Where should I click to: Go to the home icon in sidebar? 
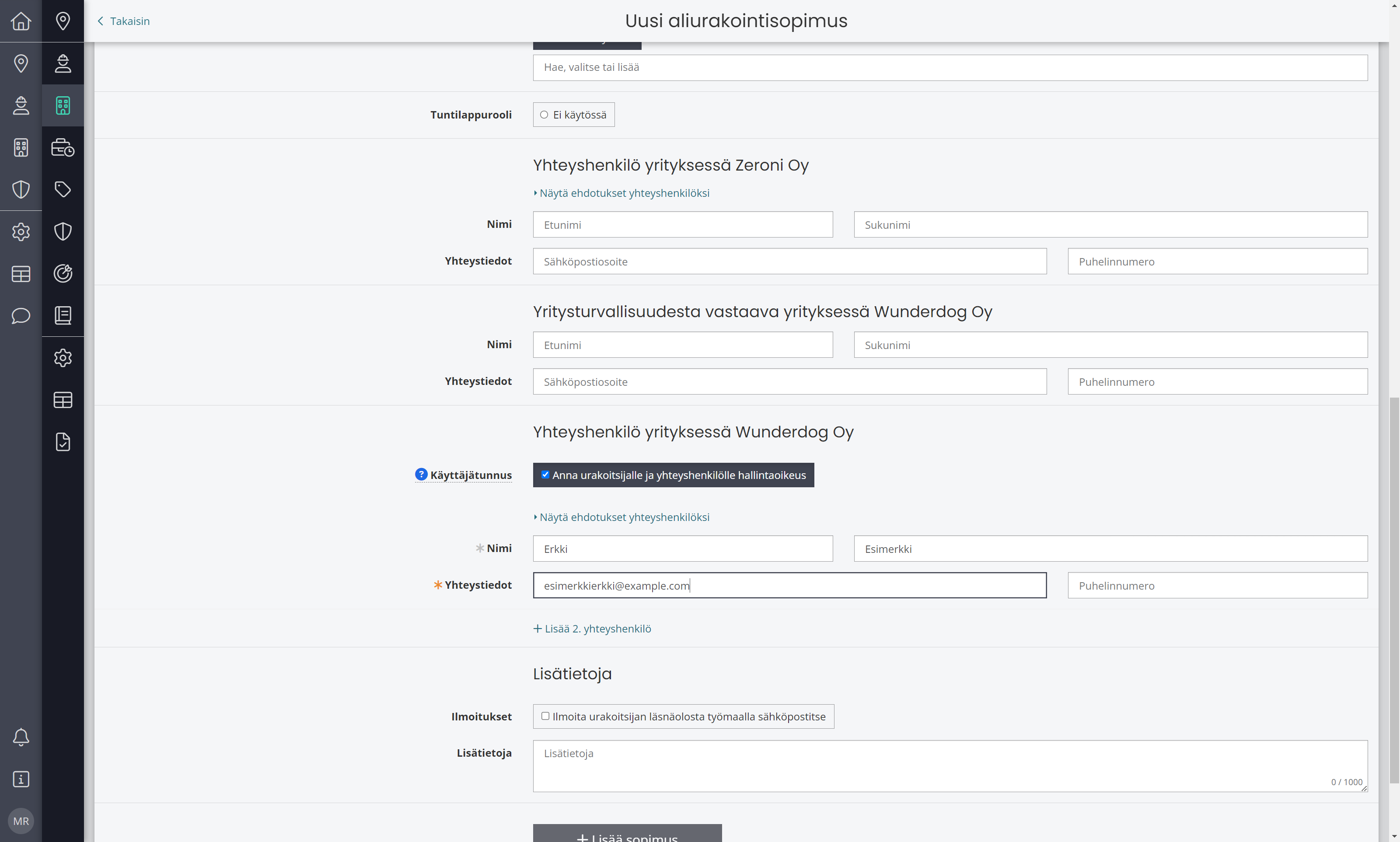pyautogui.click(x=21, y=21)
